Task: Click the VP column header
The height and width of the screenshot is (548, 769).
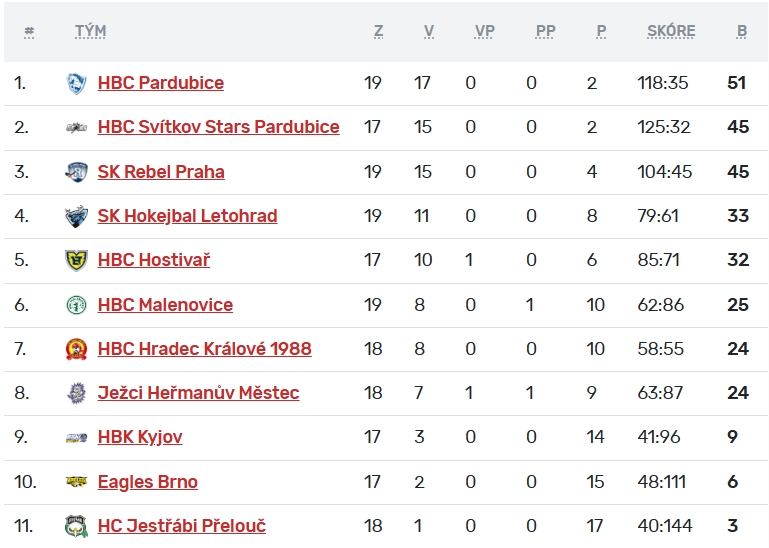Action: (484, 31)
